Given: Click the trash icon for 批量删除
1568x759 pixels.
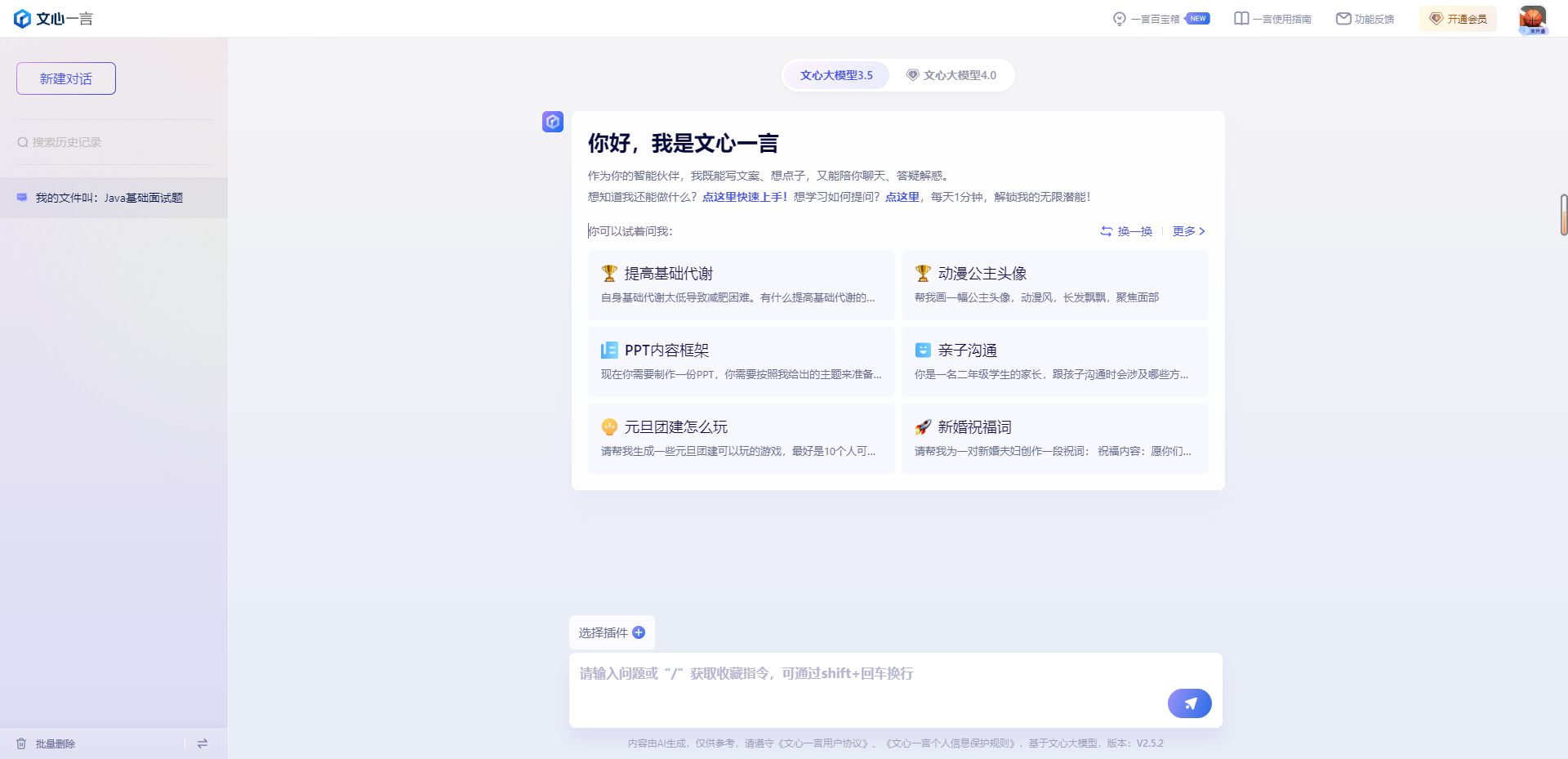Looking at the screenshot, I should click(x=21, y=743).
